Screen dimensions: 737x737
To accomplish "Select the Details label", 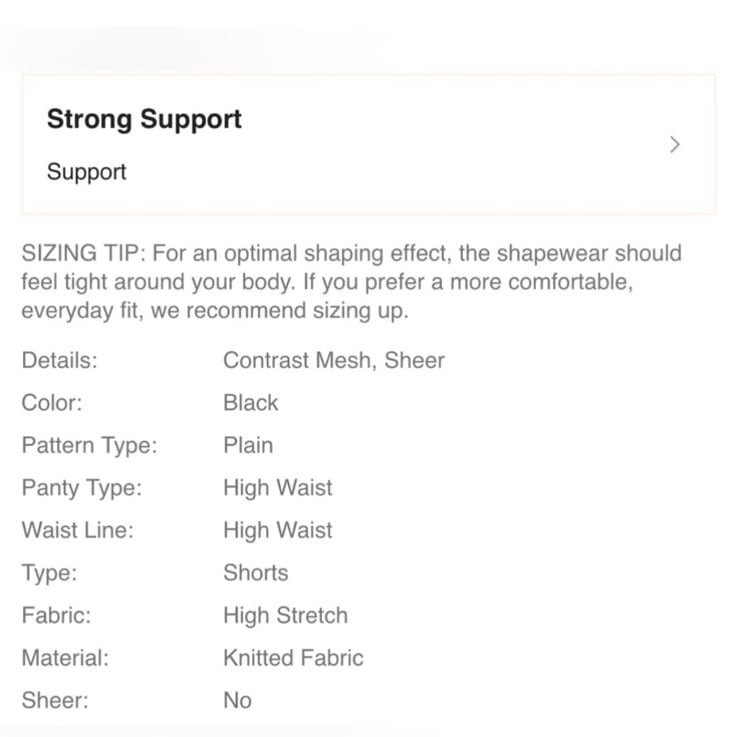I will coord(59,361).
